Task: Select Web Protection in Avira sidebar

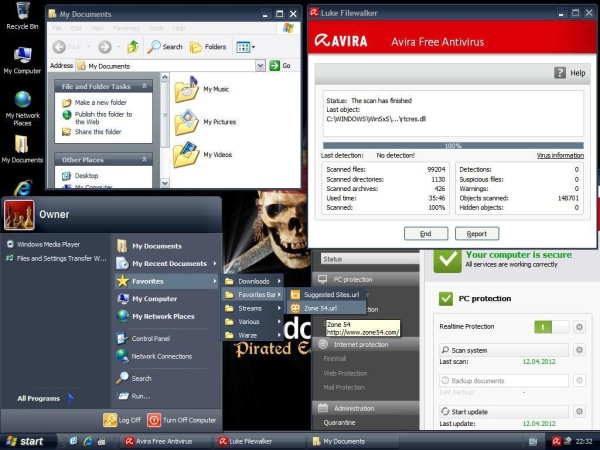Action: coord(345,373)
